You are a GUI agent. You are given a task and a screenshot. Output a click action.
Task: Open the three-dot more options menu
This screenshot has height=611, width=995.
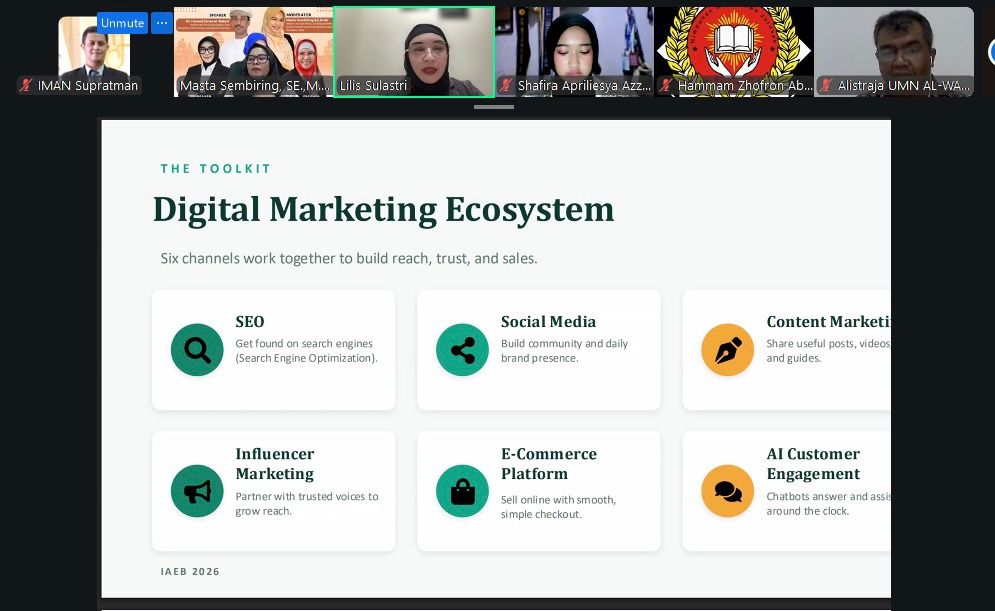pos(162,23)
